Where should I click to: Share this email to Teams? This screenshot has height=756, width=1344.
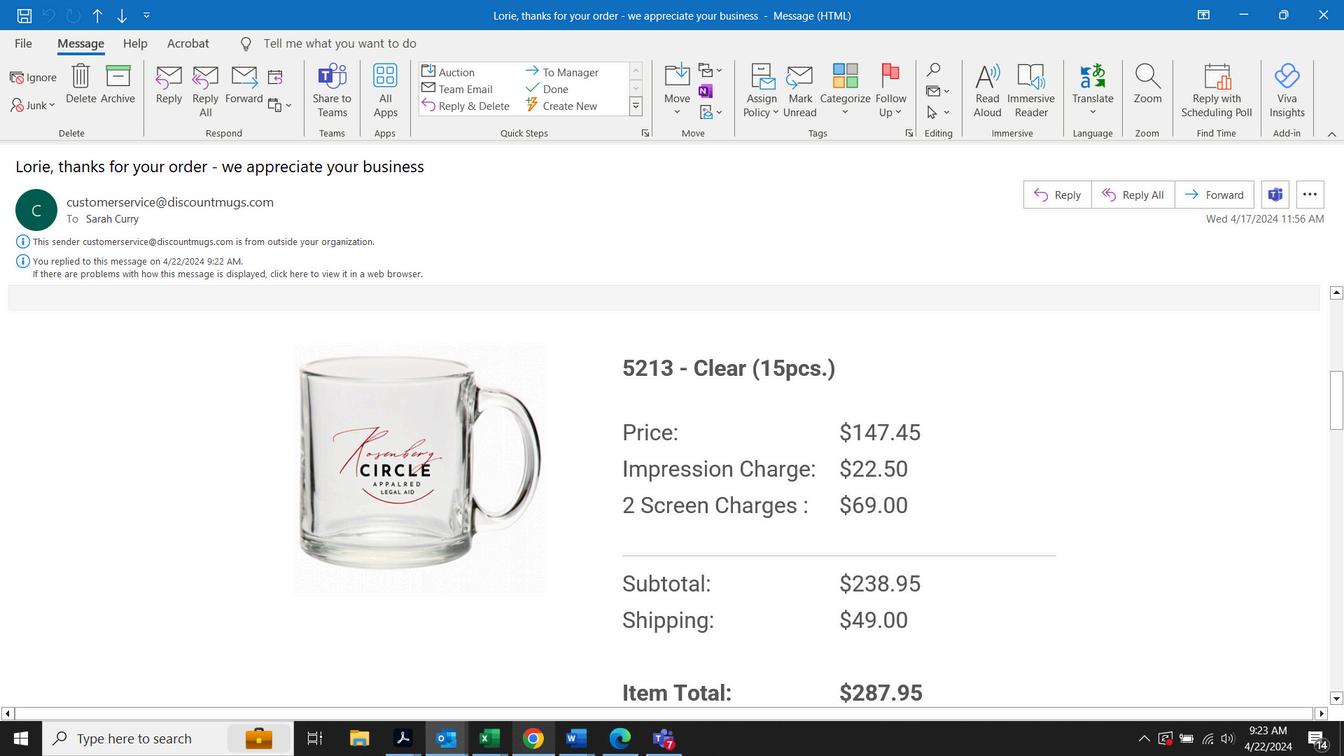pos(332,91)
